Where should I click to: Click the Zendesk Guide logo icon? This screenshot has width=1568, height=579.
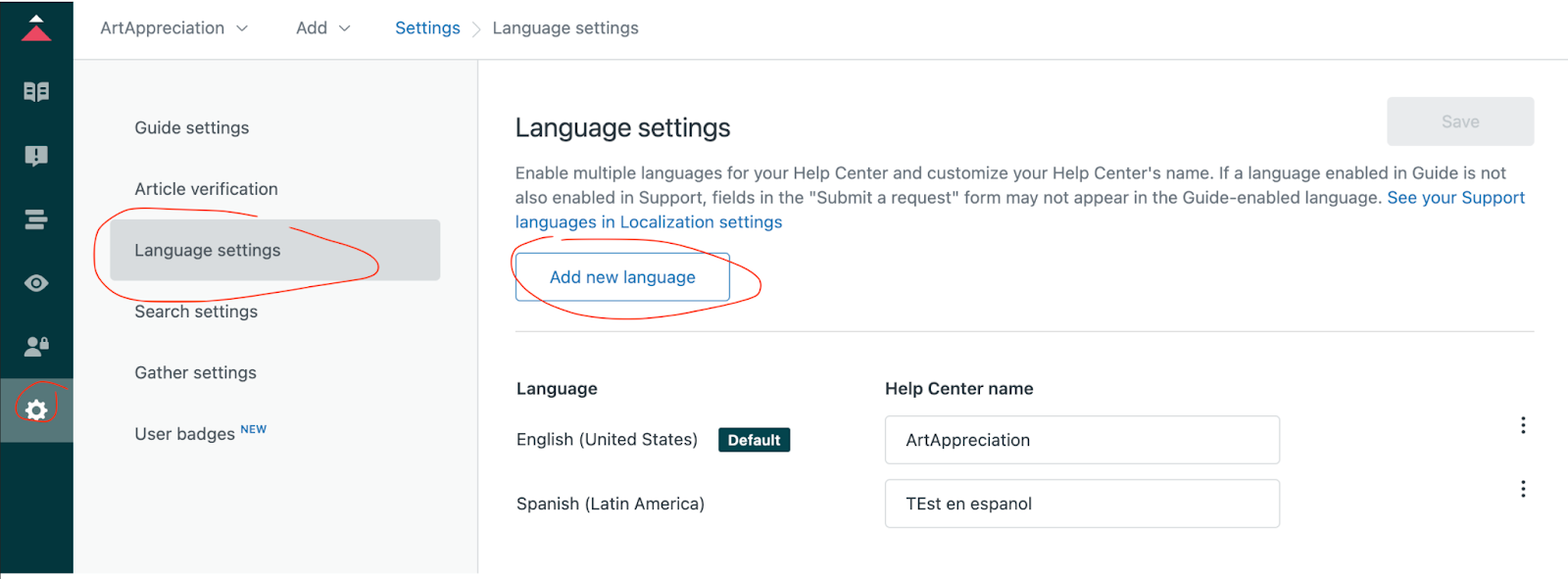[x=36, y=28]
